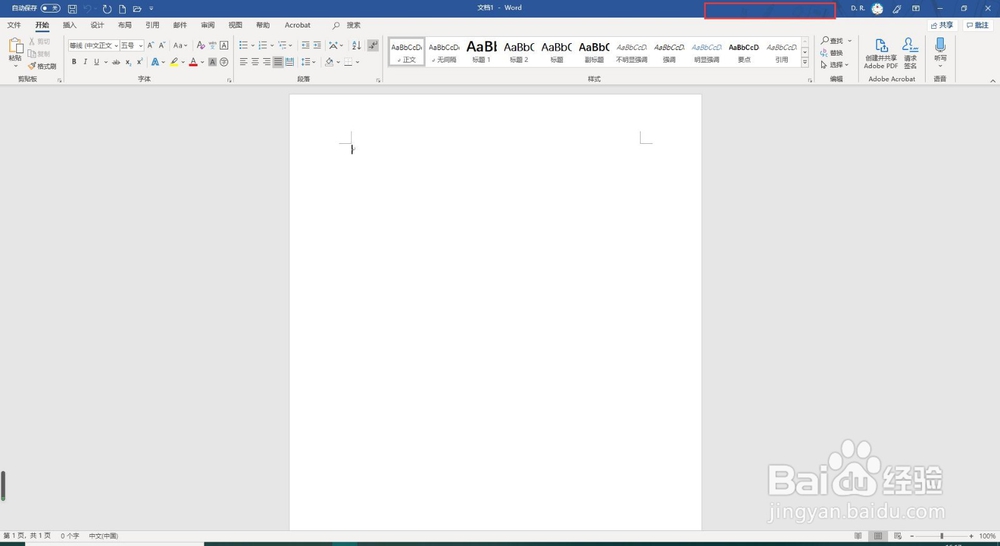Click the 共享 (Share) button
This screenshot has height=546, width=1000.
(x=941, y=25)
